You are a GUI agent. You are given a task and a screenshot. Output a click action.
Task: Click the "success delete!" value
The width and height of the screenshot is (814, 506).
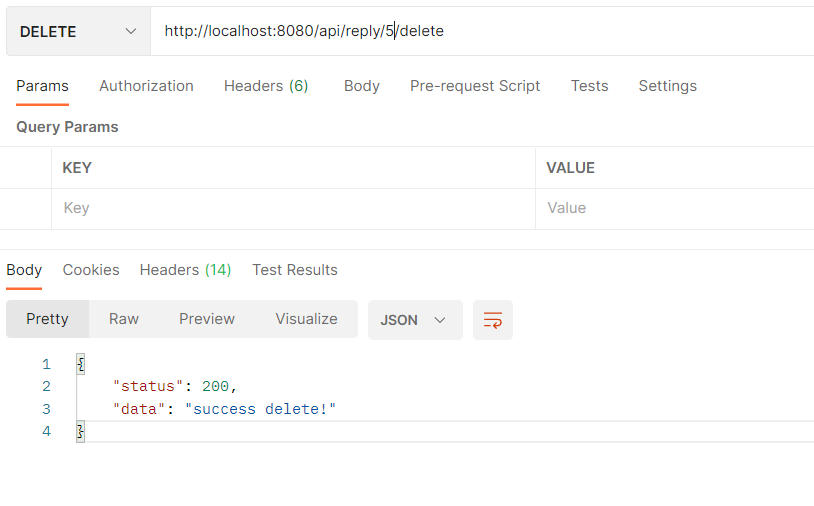point(261,409)
